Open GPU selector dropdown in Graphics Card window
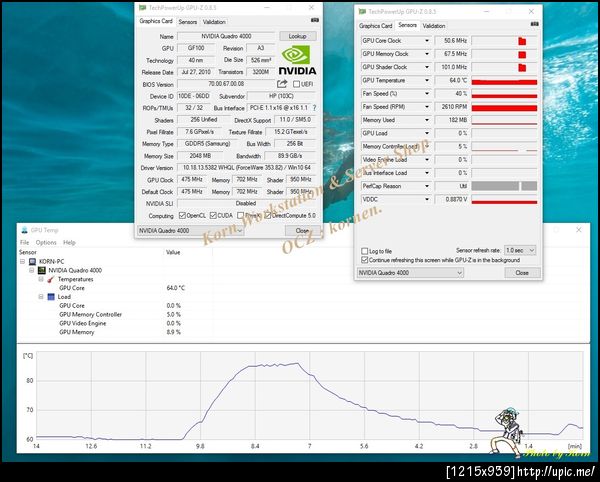 point(190,231)
